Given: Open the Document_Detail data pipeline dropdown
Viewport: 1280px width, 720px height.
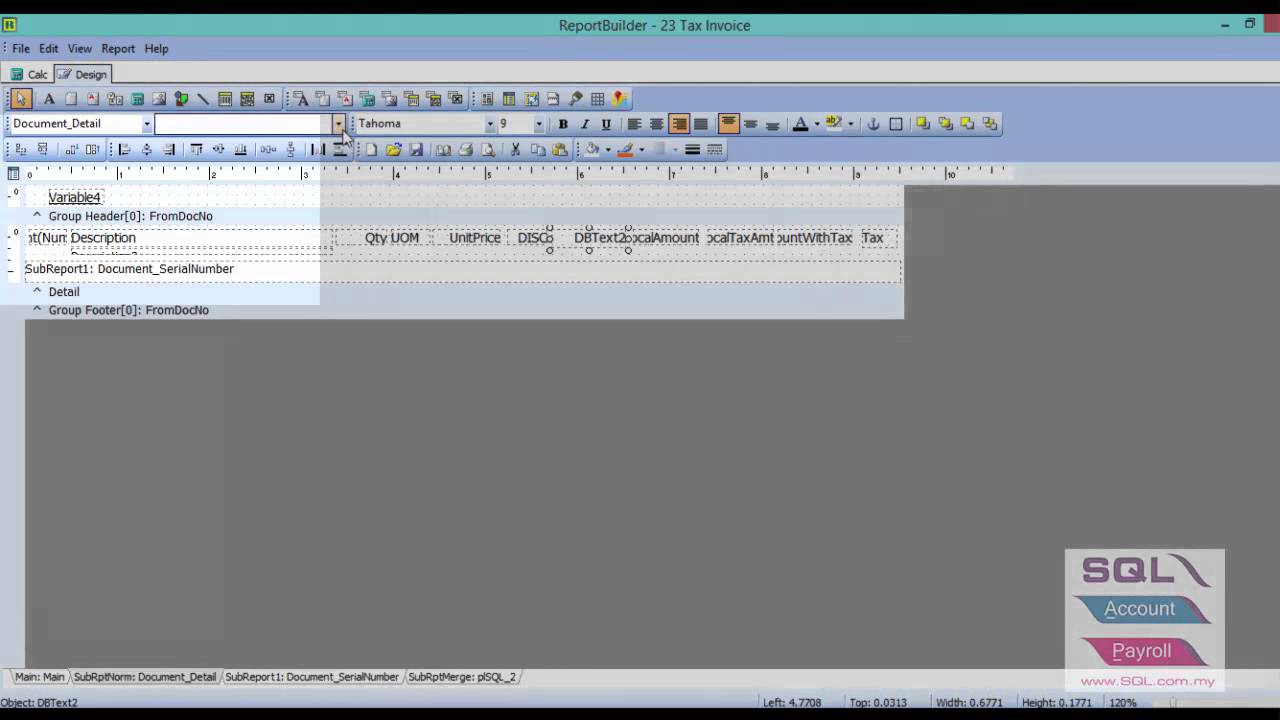Looking at the screenshot, I should (x=146, y=124).
